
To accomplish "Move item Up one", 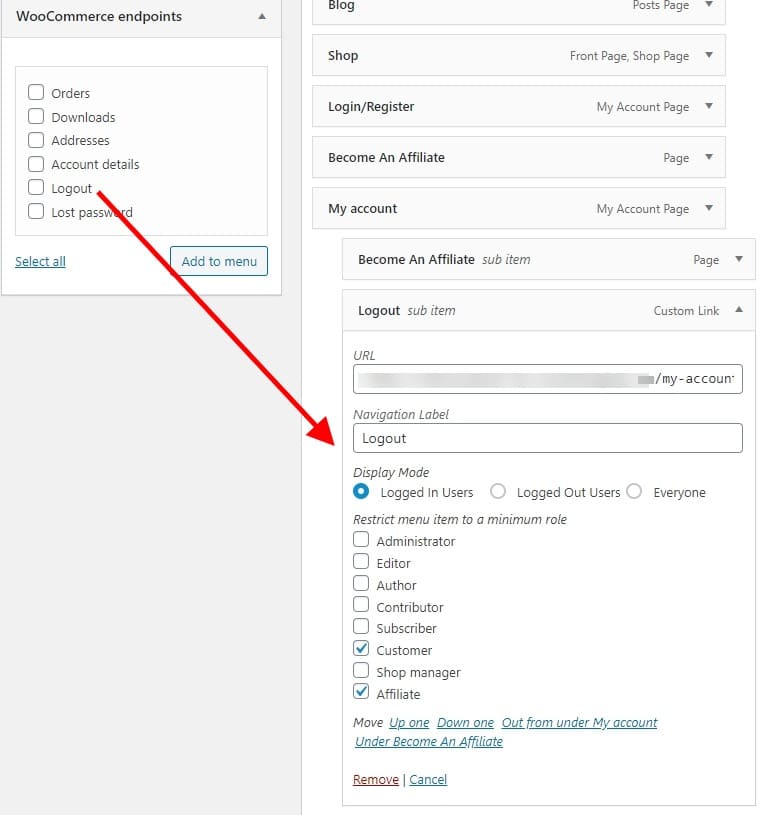I will pyautogui.click(x=409, y=722).
